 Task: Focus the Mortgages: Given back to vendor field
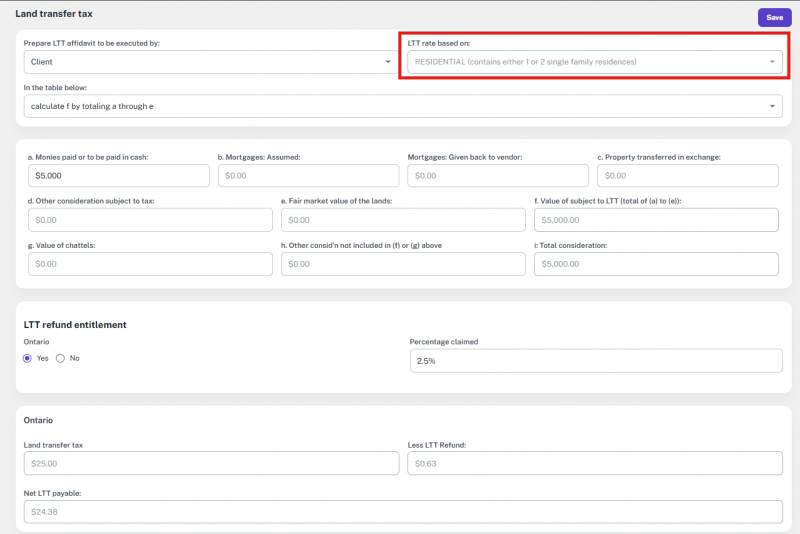pyautogui.click(x=497, y=175)
